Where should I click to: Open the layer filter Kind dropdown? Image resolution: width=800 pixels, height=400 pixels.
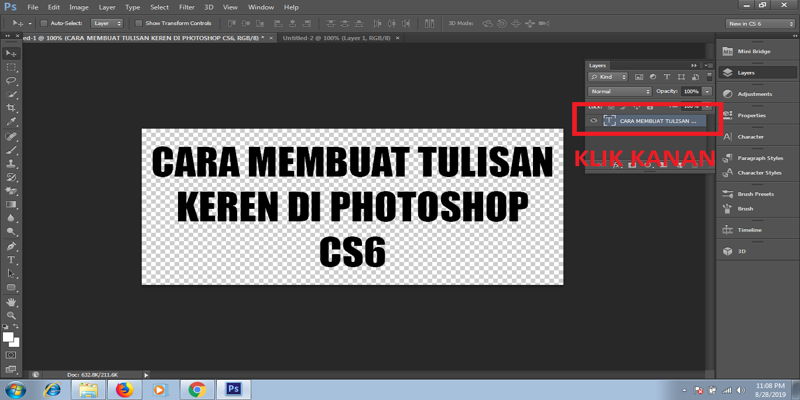click(608, 77)
